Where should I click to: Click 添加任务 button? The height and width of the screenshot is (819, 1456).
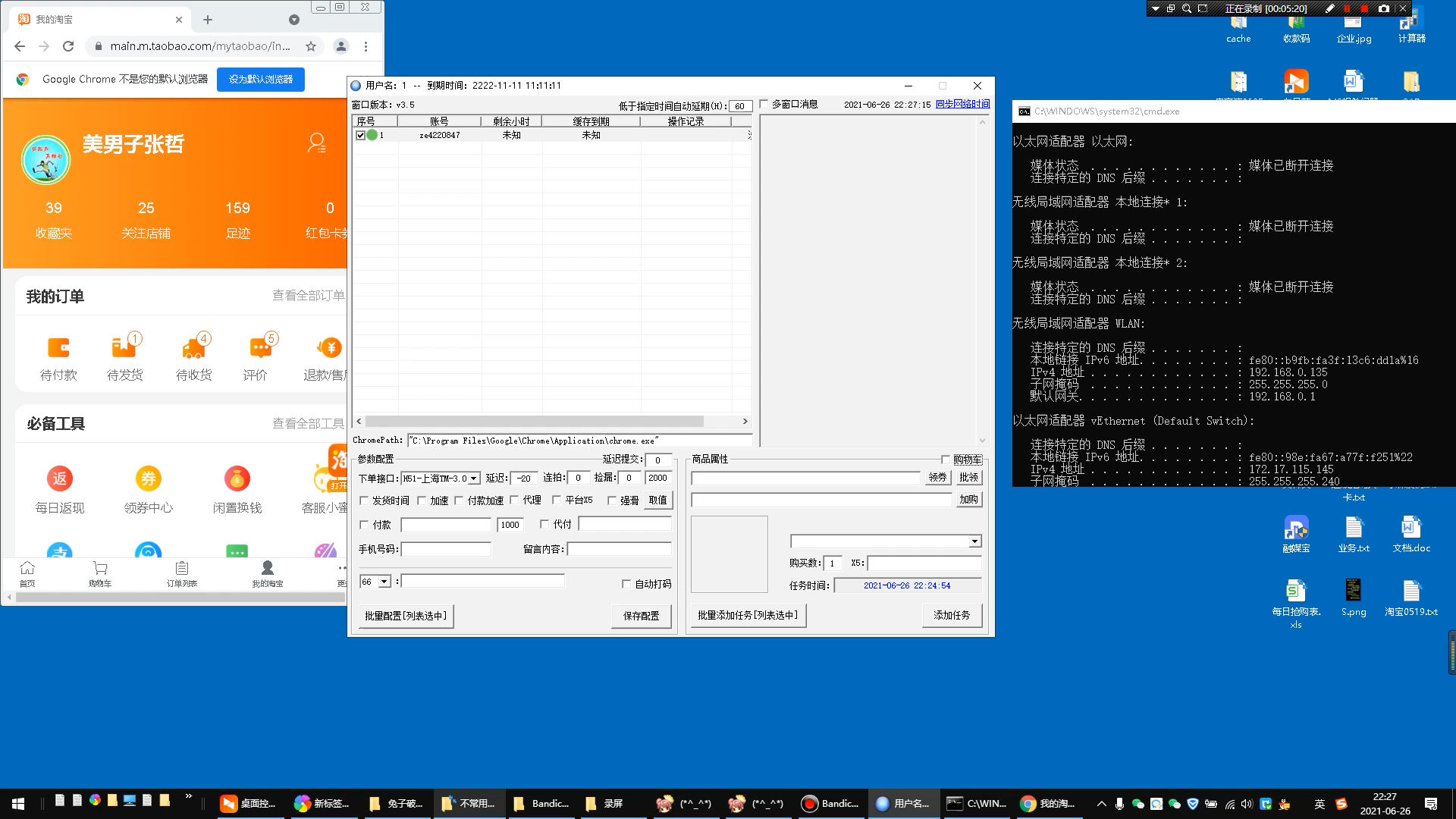(952, 615)
